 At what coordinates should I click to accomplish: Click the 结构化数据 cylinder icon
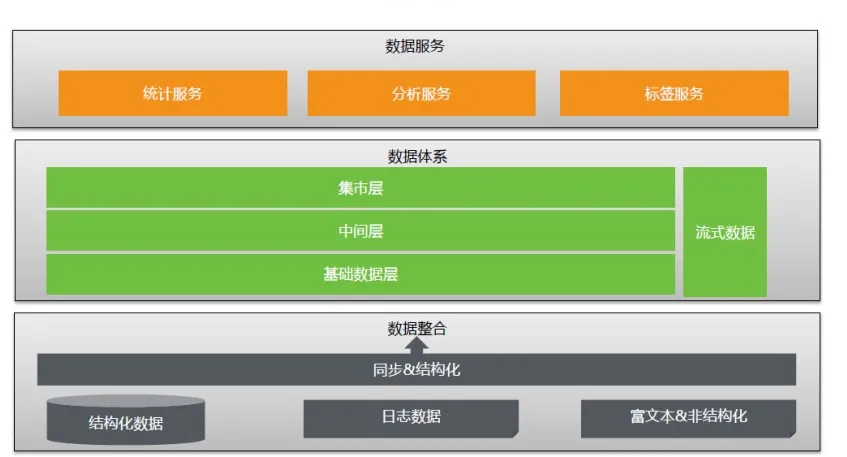click(x=126, y=420)
